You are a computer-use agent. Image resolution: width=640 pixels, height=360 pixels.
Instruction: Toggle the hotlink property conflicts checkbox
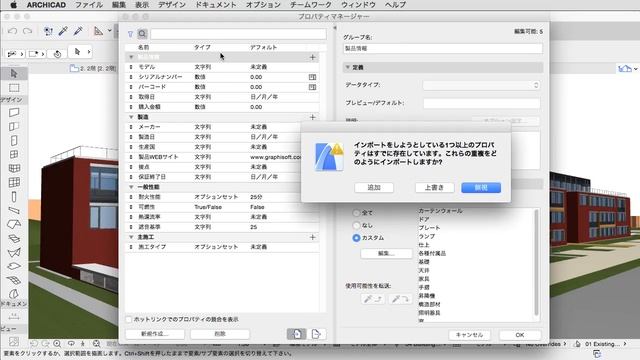point(129,319)
